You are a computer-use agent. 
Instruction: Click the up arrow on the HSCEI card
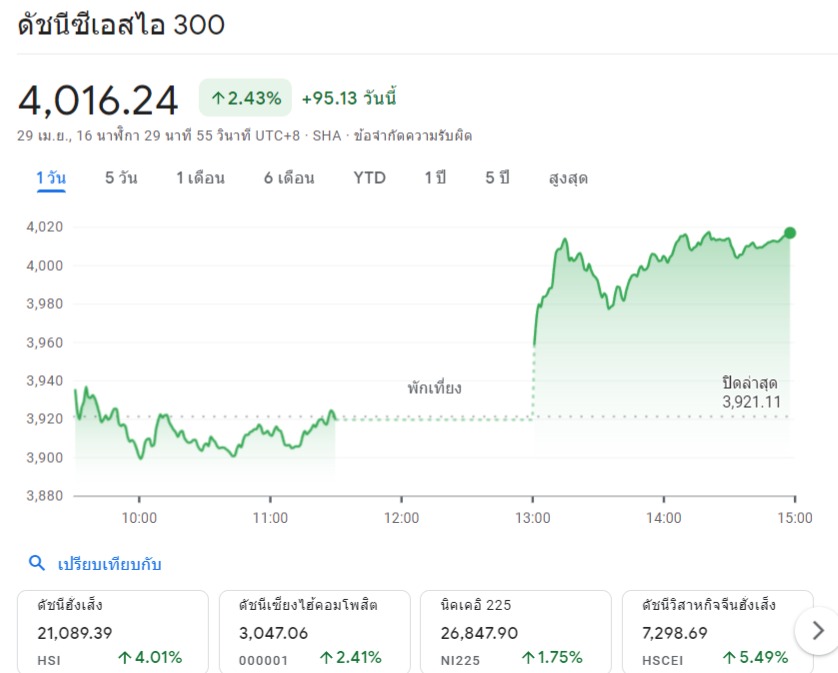pos(731,658)
